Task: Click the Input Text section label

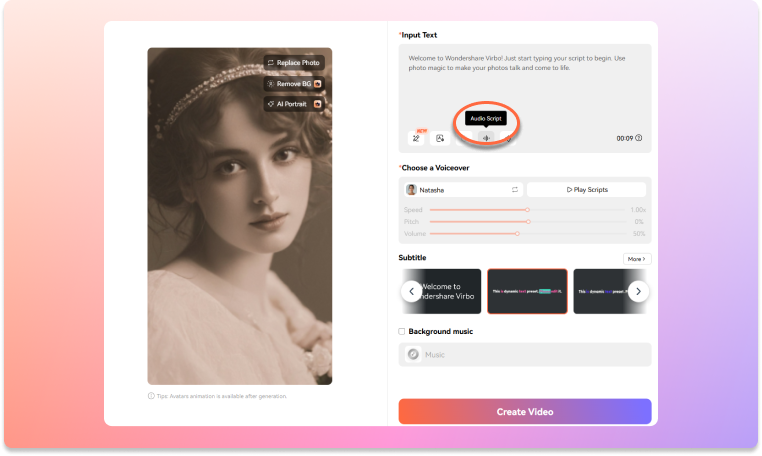Action: click(418, 35)
